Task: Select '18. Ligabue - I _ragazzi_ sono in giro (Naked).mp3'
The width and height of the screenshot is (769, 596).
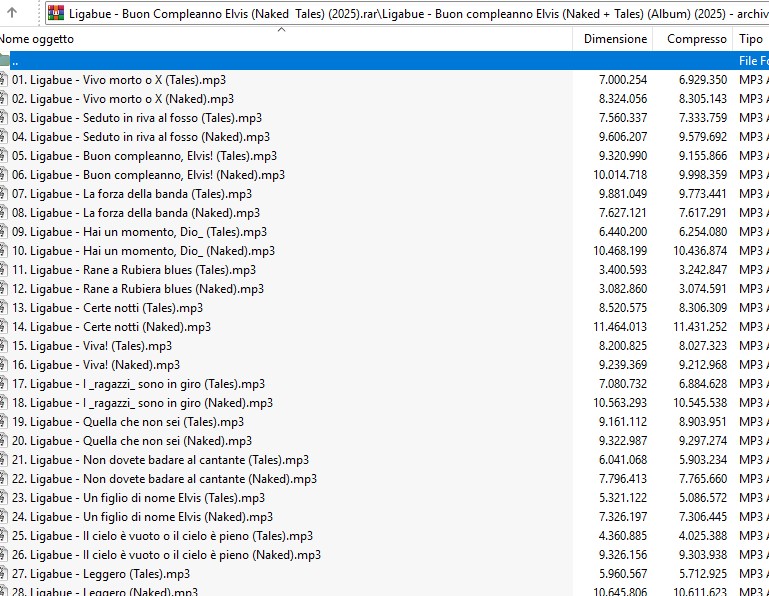Action: coord(142,403)
